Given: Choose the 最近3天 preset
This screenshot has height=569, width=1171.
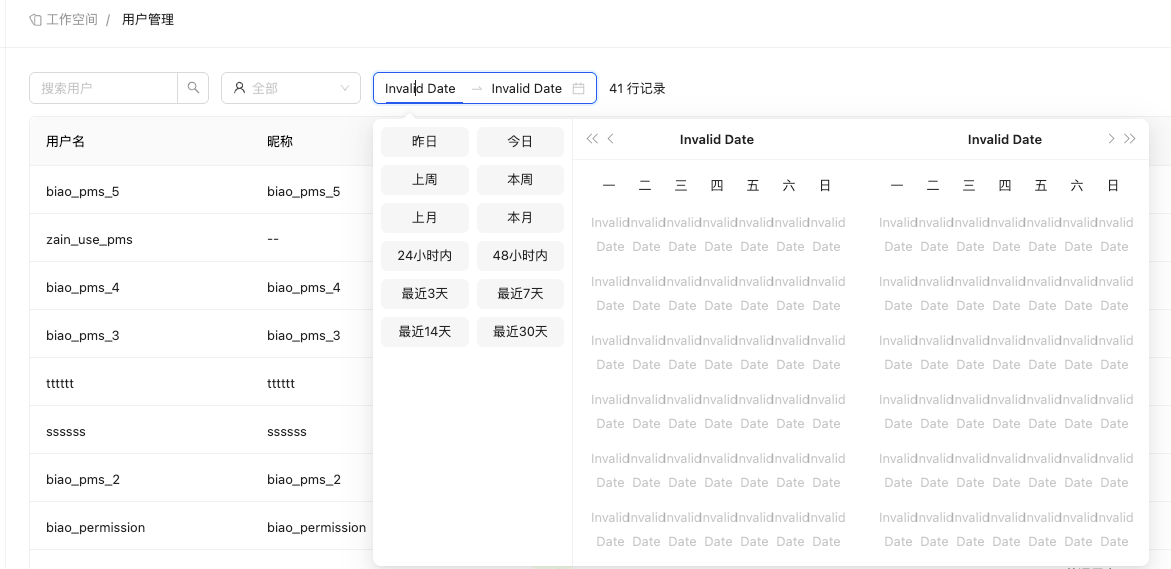Looking at the screenshot, I should tap(425, 294).
